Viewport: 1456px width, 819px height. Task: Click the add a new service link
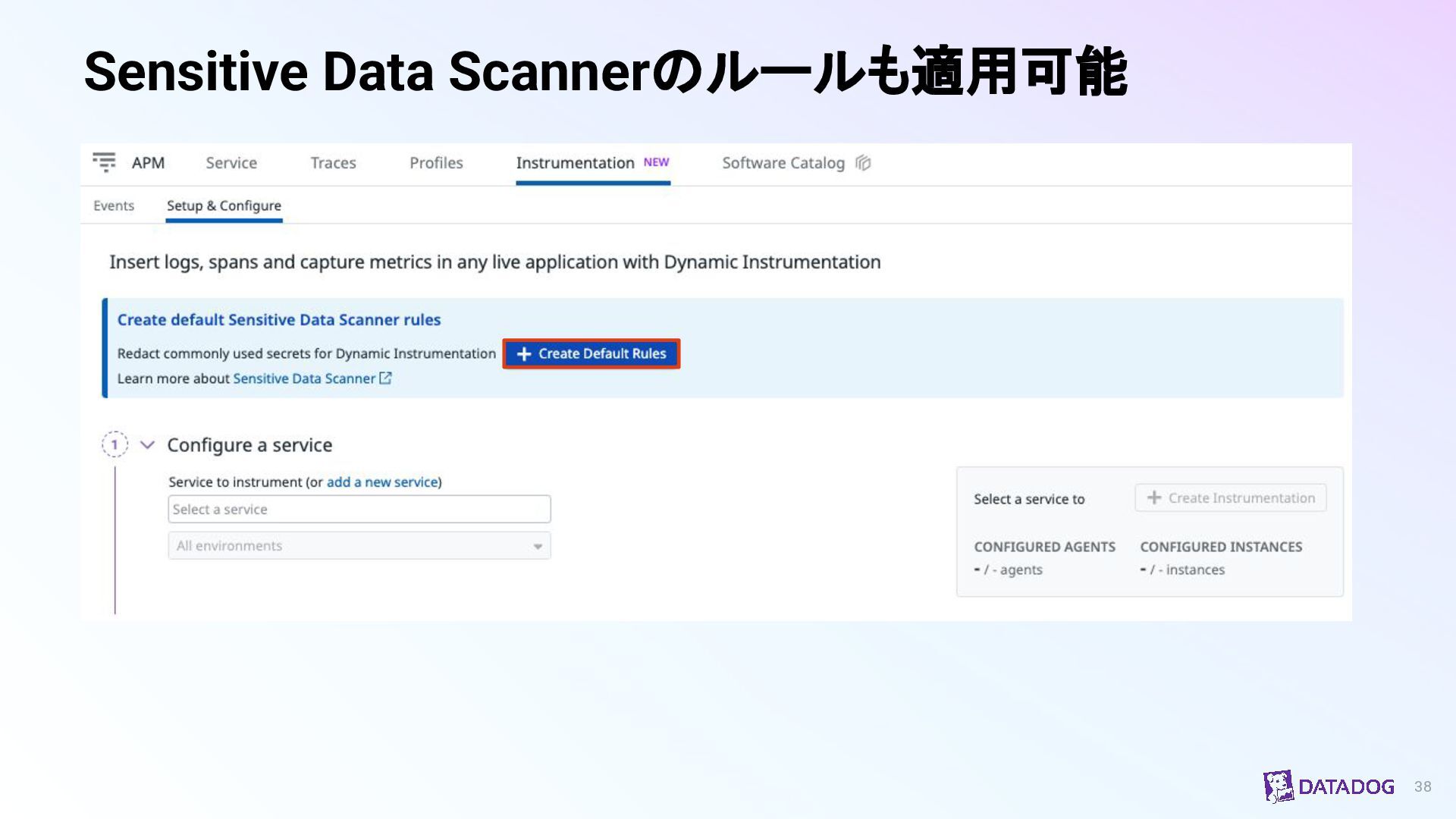pos(382,482)
